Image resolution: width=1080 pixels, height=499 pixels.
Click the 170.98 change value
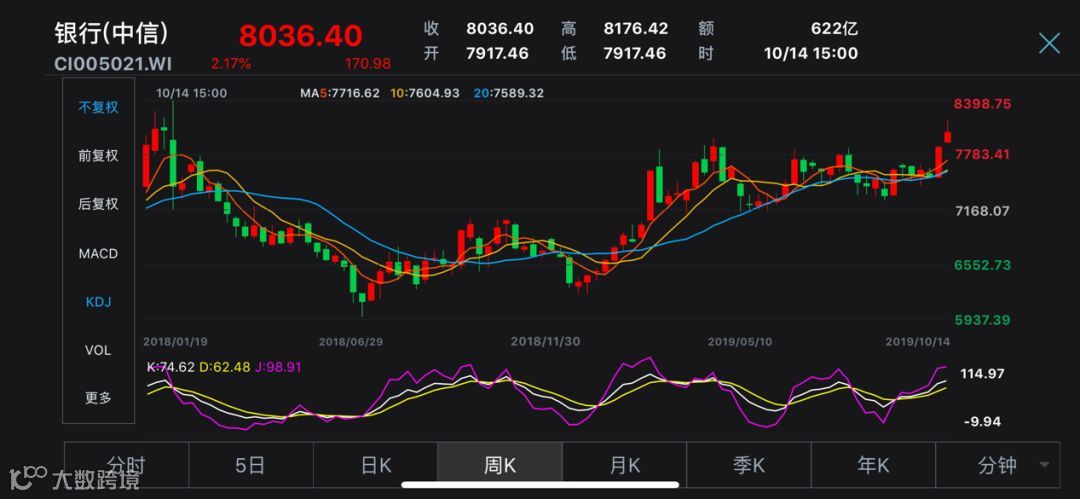point(367,64)
